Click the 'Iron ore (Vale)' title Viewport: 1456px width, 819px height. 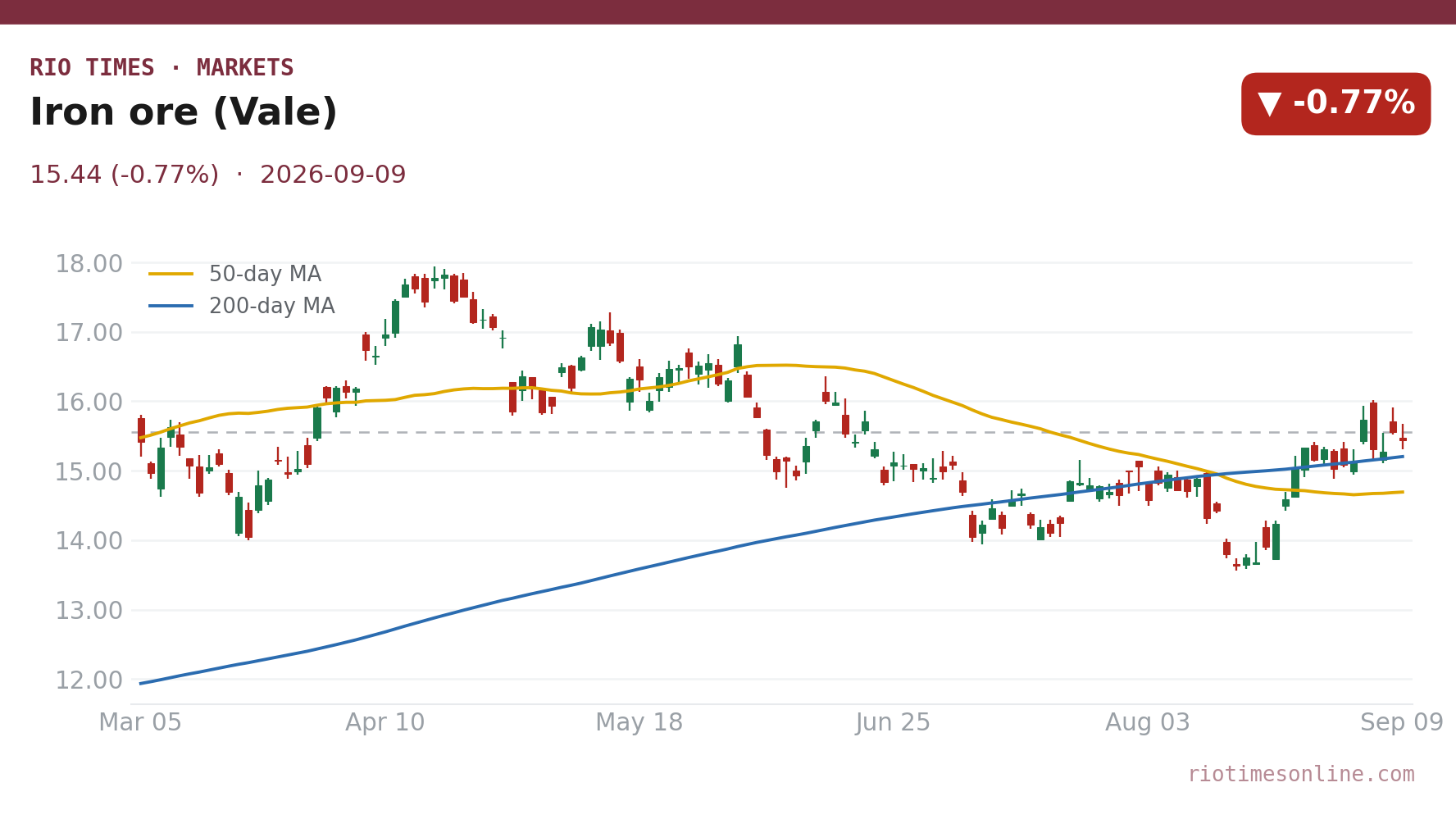click(x=184, y=112)
